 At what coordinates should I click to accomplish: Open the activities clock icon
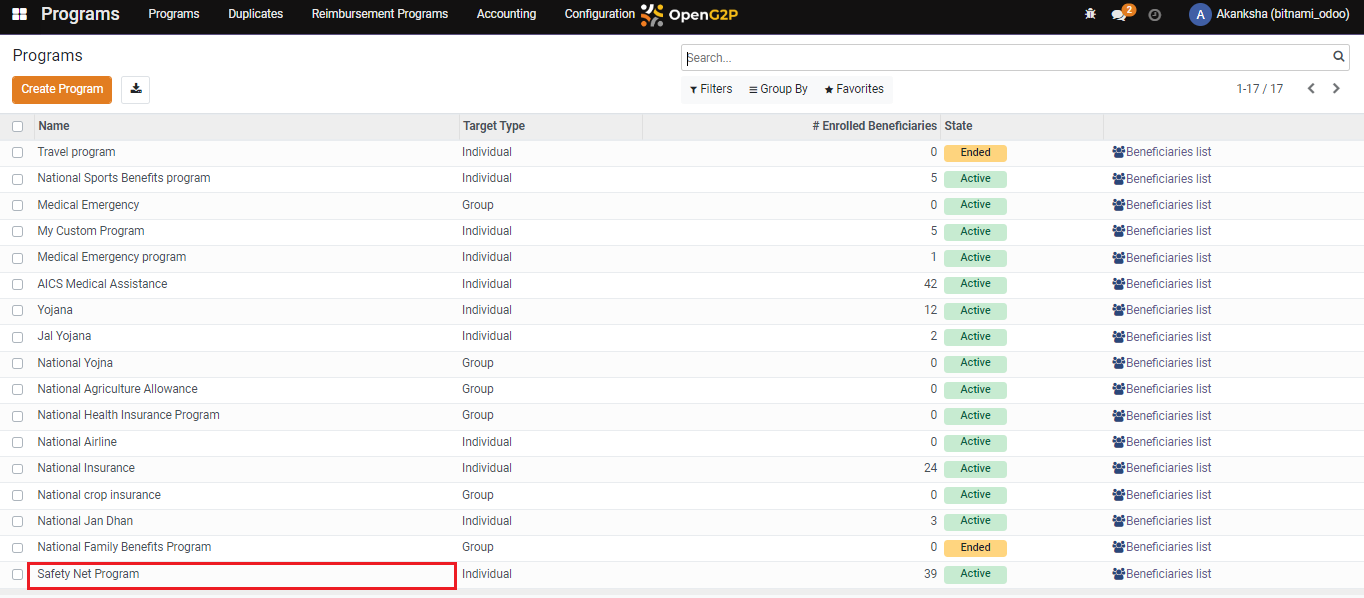point(1155,15)
